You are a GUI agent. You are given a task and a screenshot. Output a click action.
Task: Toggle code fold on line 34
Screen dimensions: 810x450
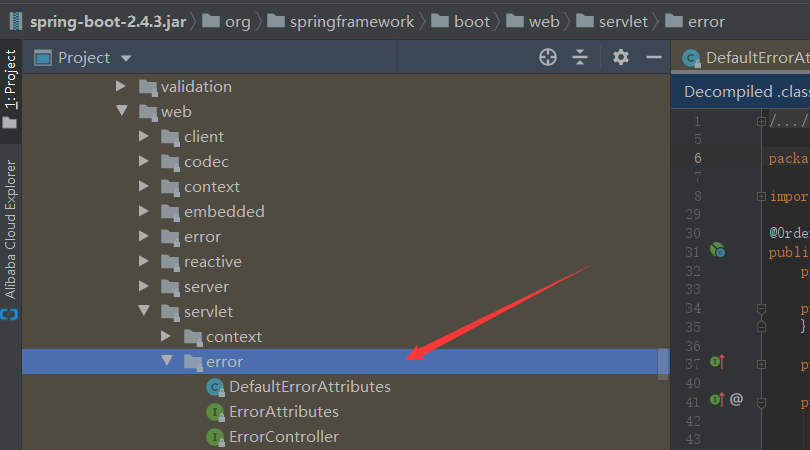761,309
